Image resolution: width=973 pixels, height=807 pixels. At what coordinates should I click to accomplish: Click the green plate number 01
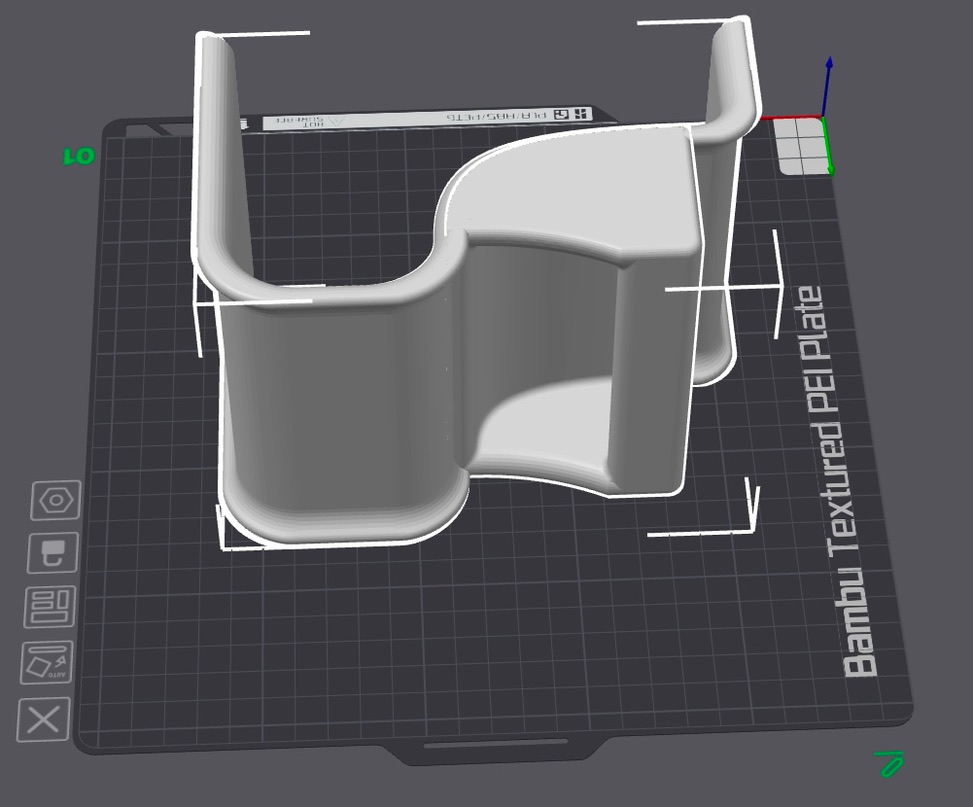coord(79,156)
